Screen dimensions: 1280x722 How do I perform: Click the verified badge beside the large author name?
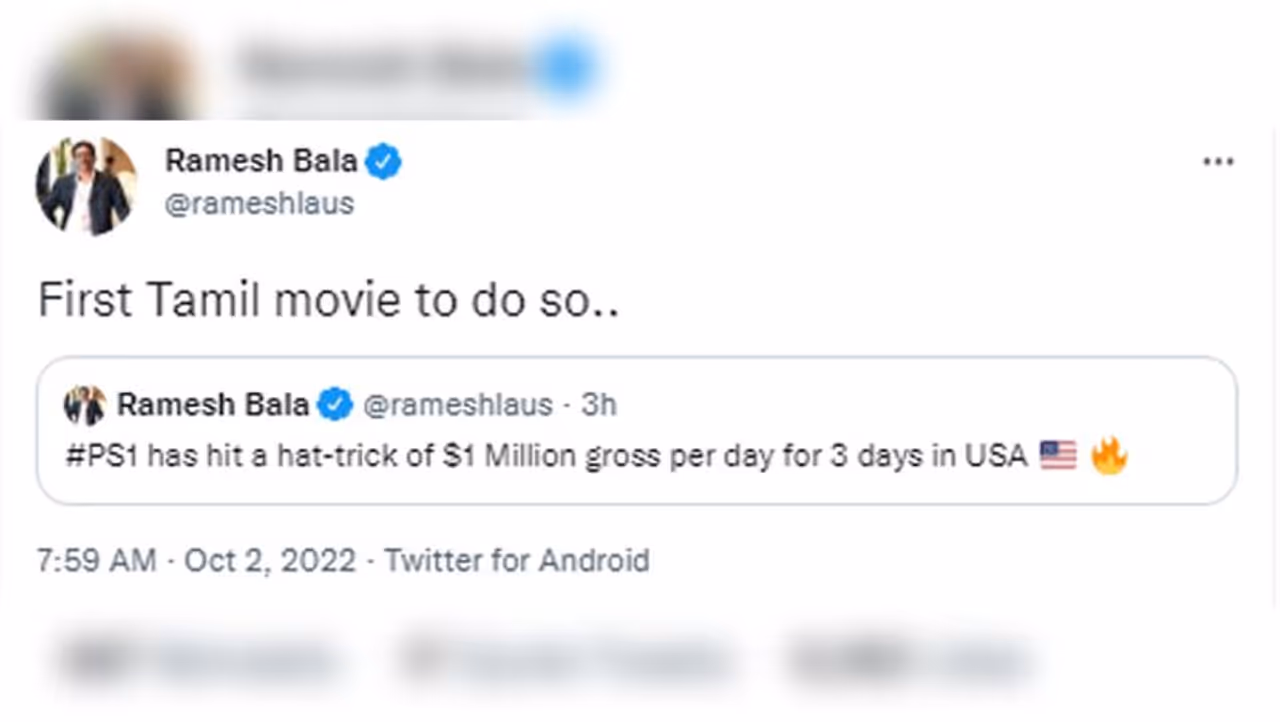point(383,161)
